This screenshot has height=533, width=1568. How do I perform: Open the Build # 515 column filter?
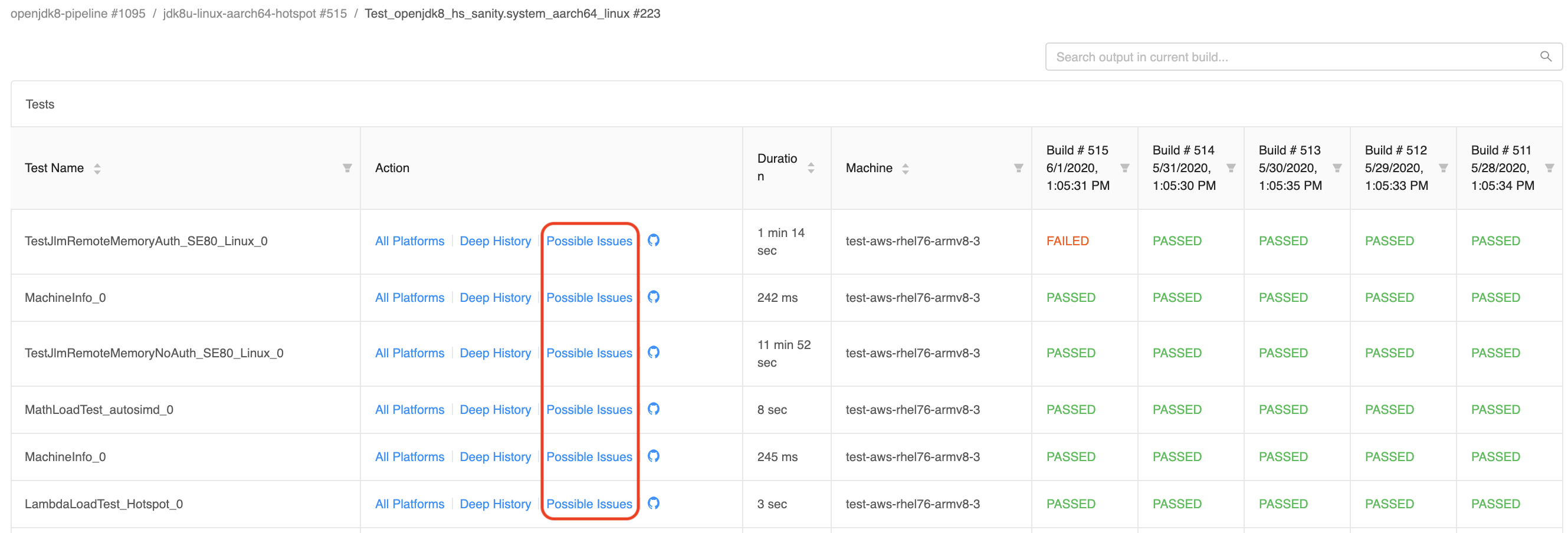(x=1124, y=168)
